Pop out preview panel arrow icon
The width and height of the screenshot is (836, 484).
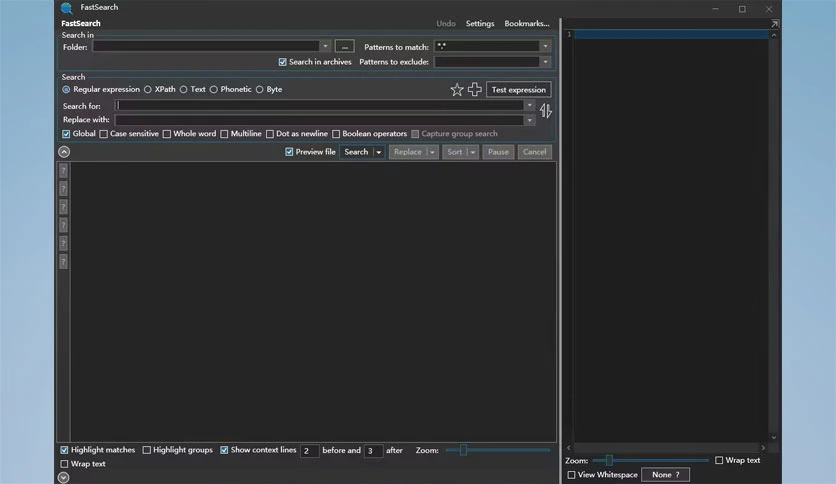(x=775, y=23)
